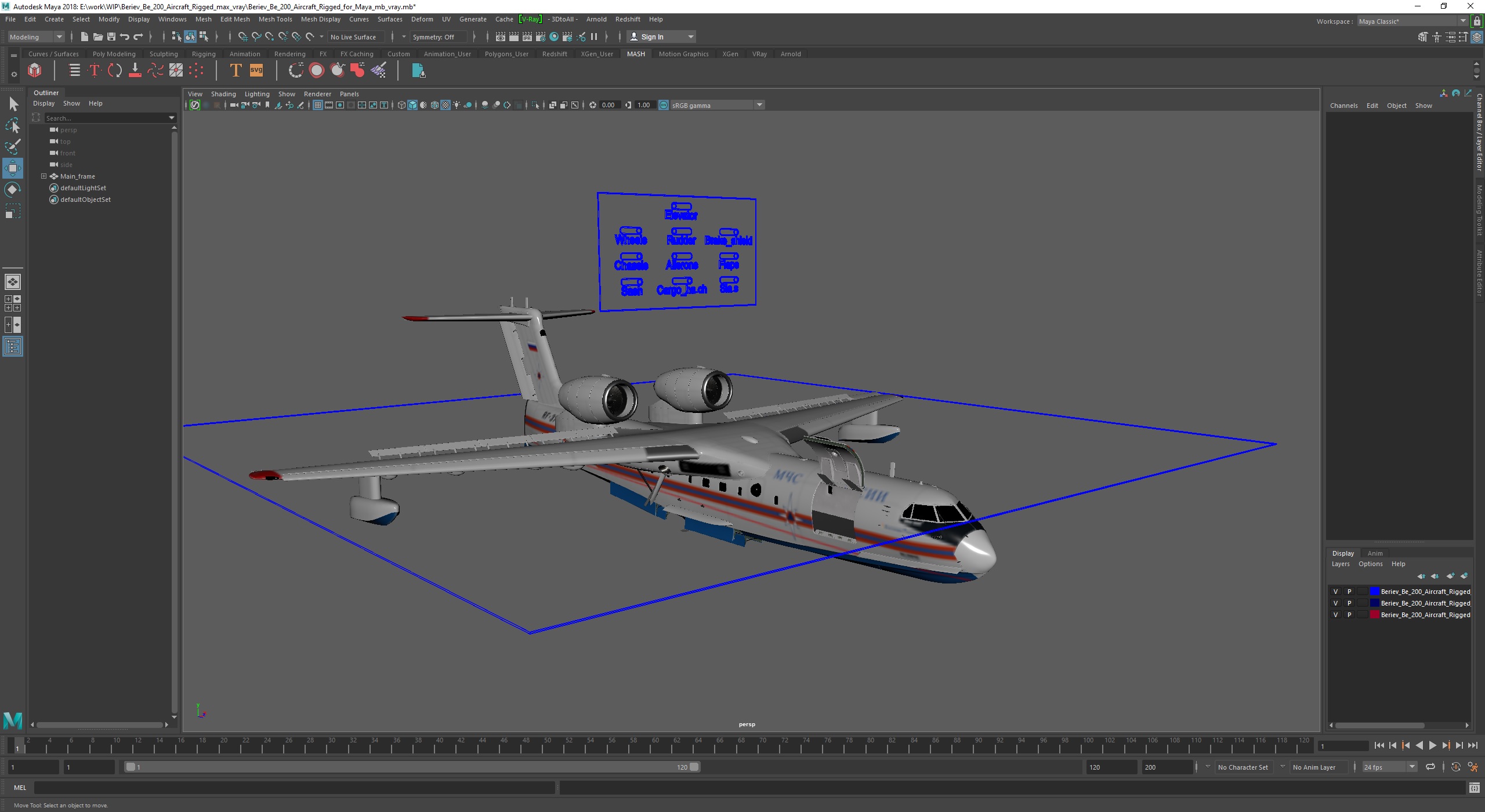This screenshot has width=1485, height=812.
Task: Expand the Main_frame node in the Outliner
Action: tap(44, 176)
